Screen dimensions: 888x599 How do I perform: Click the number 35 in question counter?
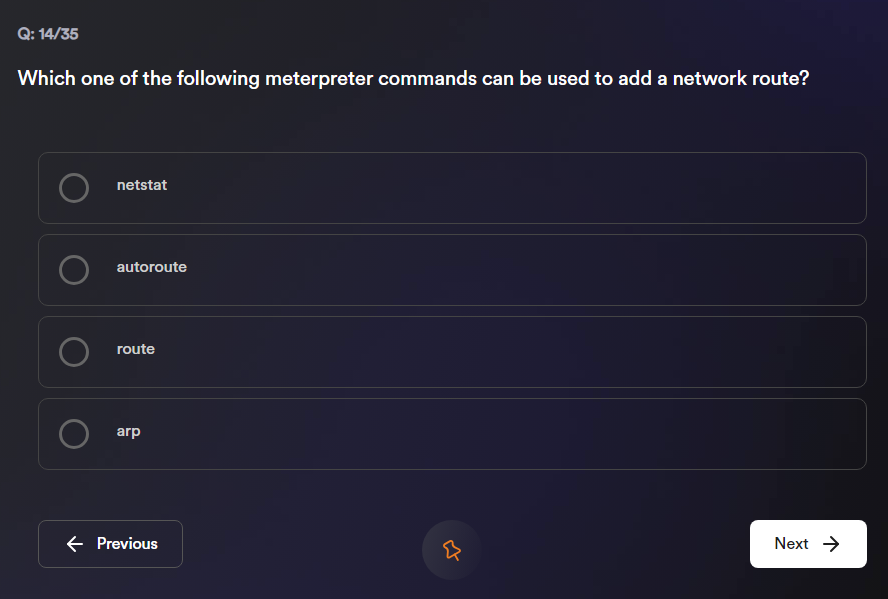(x=69, y=34)
